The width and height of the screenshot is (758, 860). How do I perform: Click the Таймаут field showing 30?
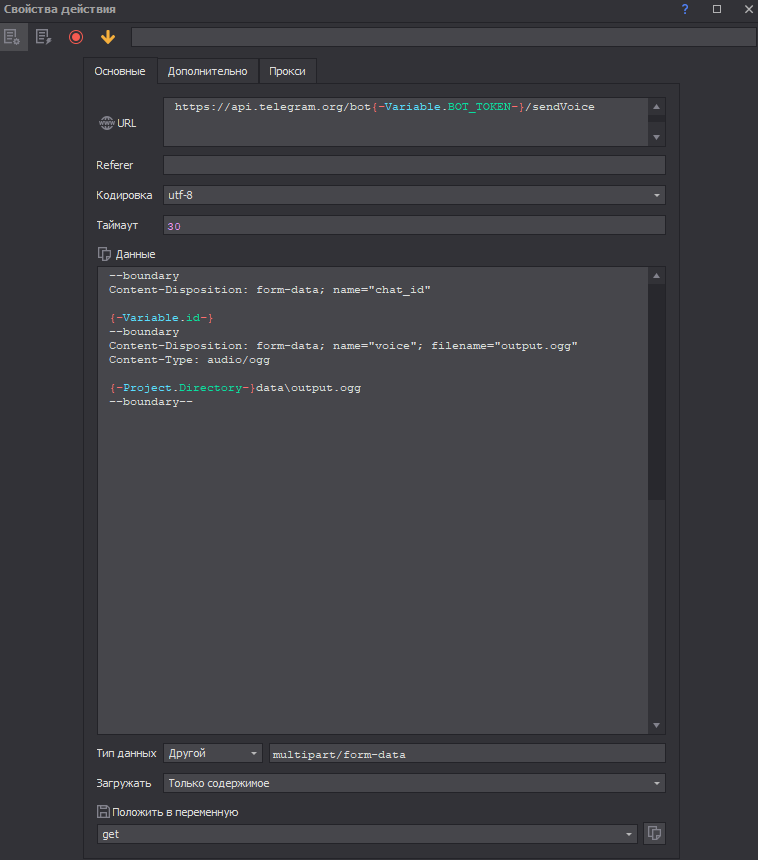pyautogui.click(x=414, y=226)
